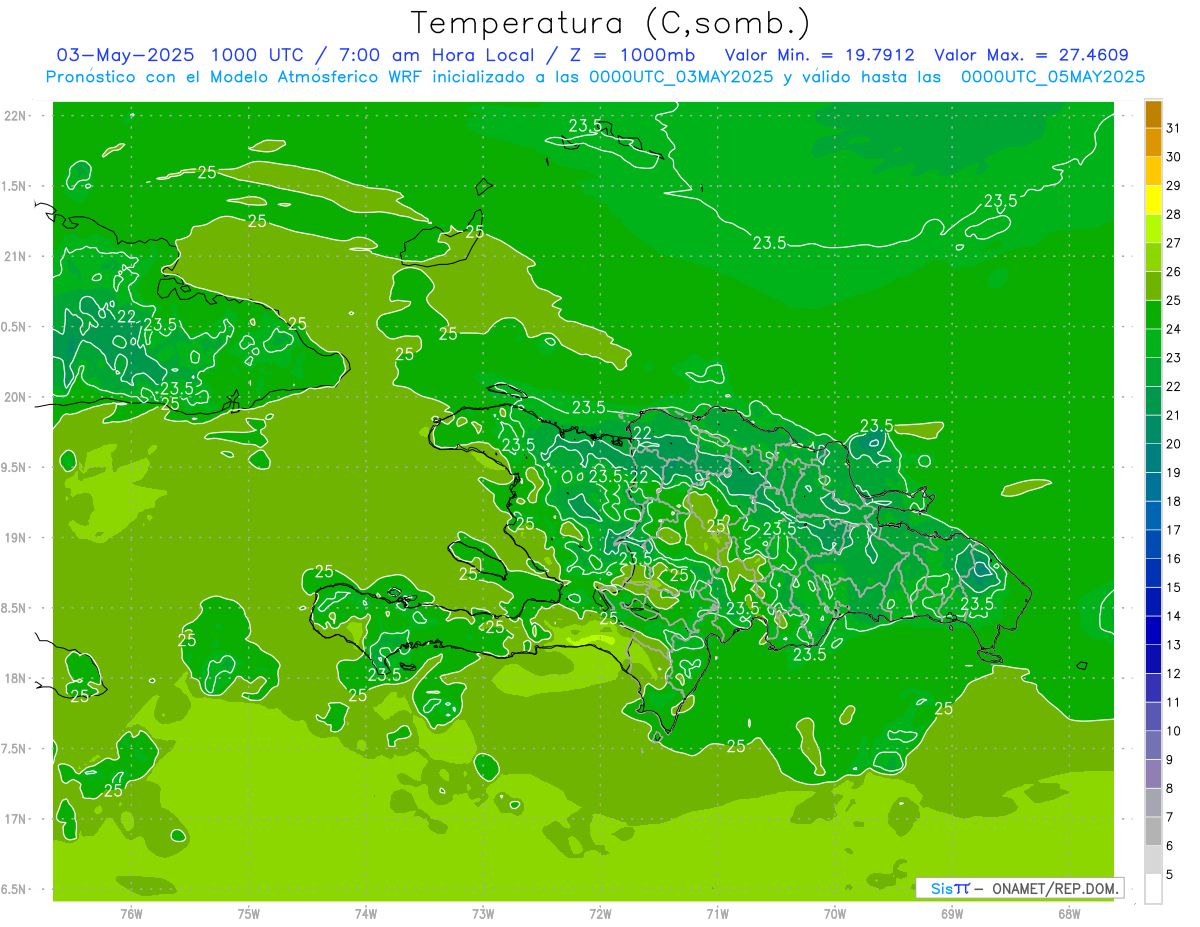Viewport: 1200px width, 927px height.
Task: Click the 21N latitude axis label
Action: pyautogui.click(x=15, y=256)
